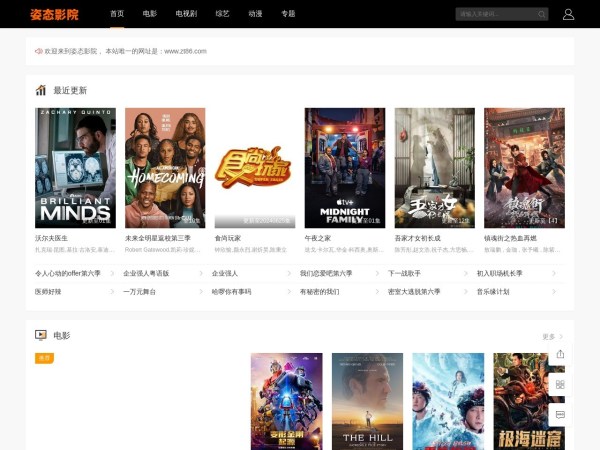Screen dimensions: 600x450
Task: Click the orange recommend tag
Action: [x=44, y=358]
